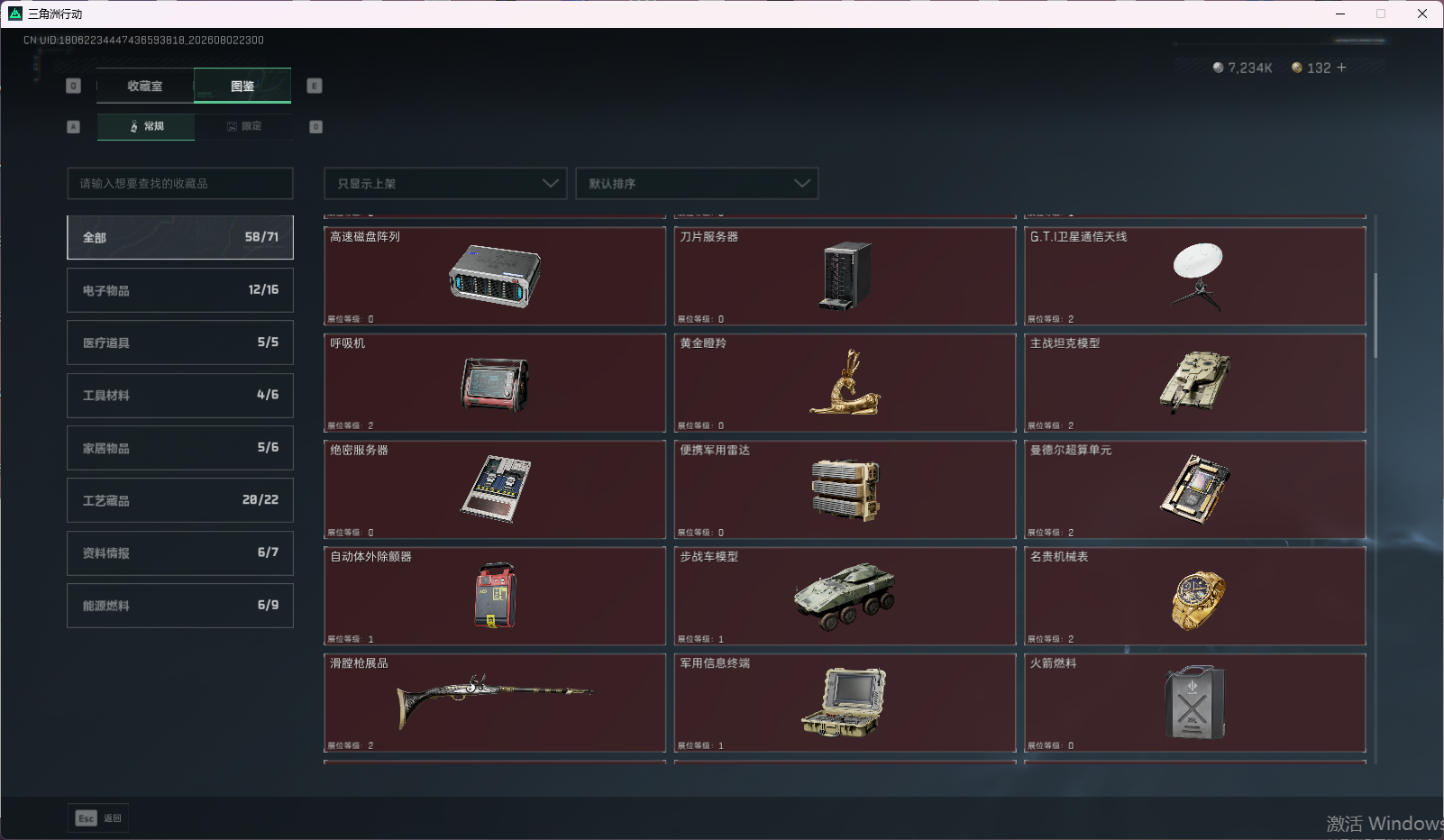Open the 名贵机械表 gold watch icon
1444x840 pixels.
1198,599
